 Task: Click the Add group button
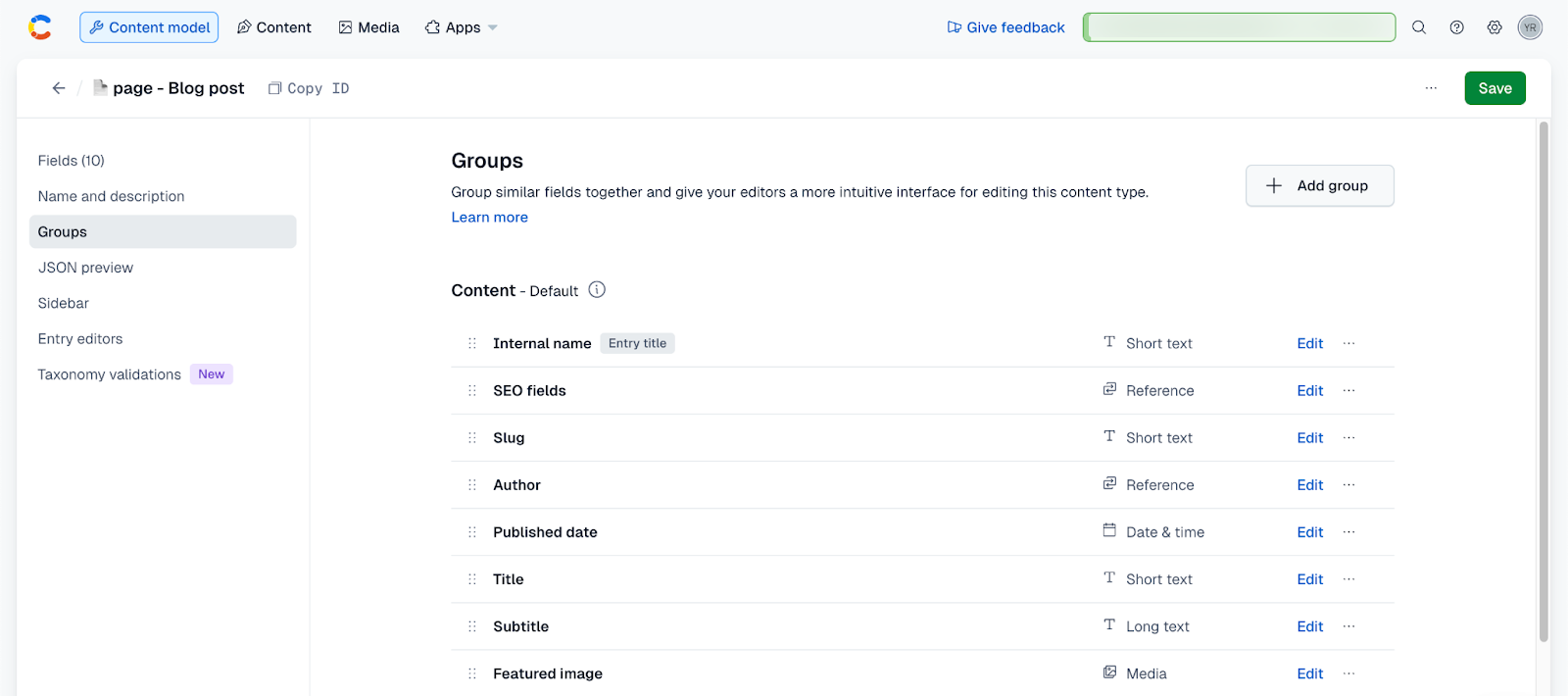coord(1319,186)
